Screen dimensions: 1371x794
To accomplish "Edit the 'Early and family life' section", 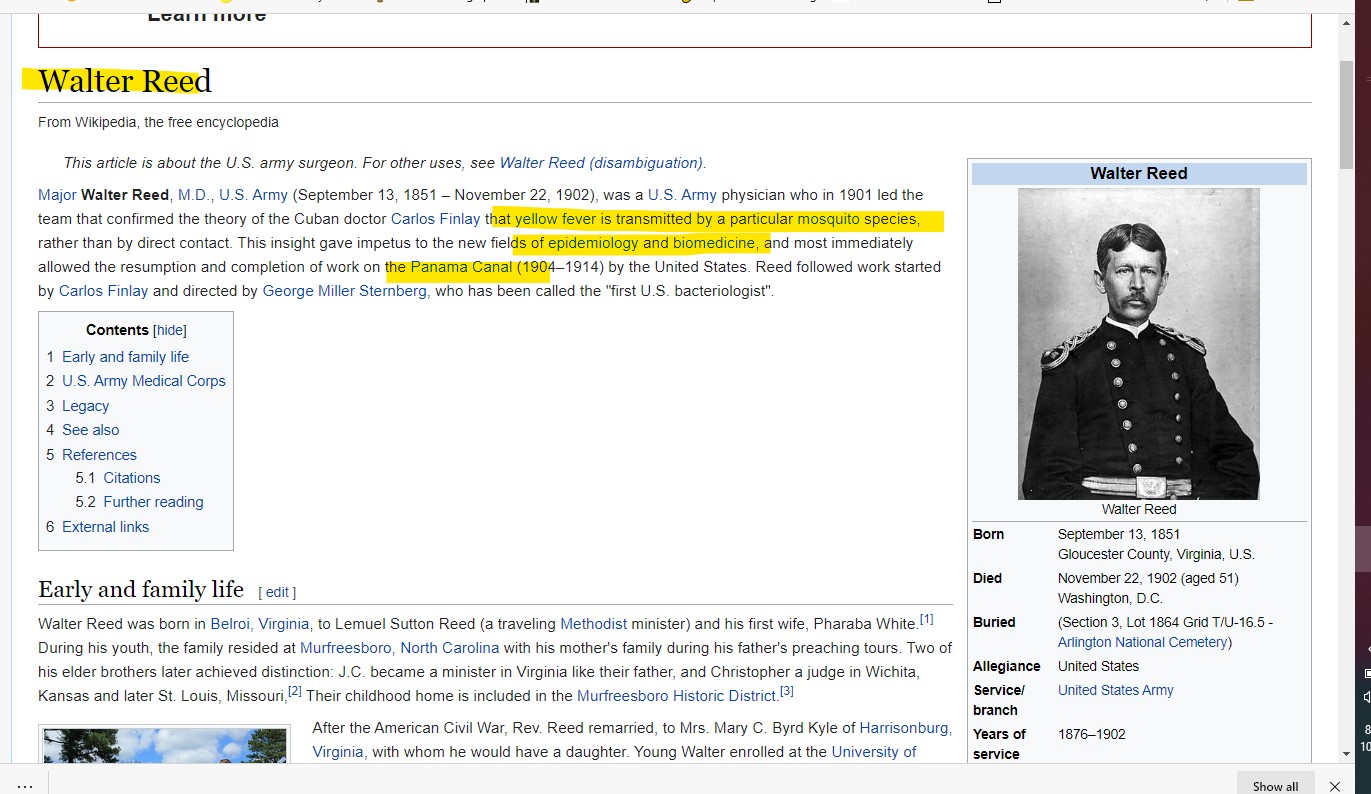I will click(x=277, y=592).
